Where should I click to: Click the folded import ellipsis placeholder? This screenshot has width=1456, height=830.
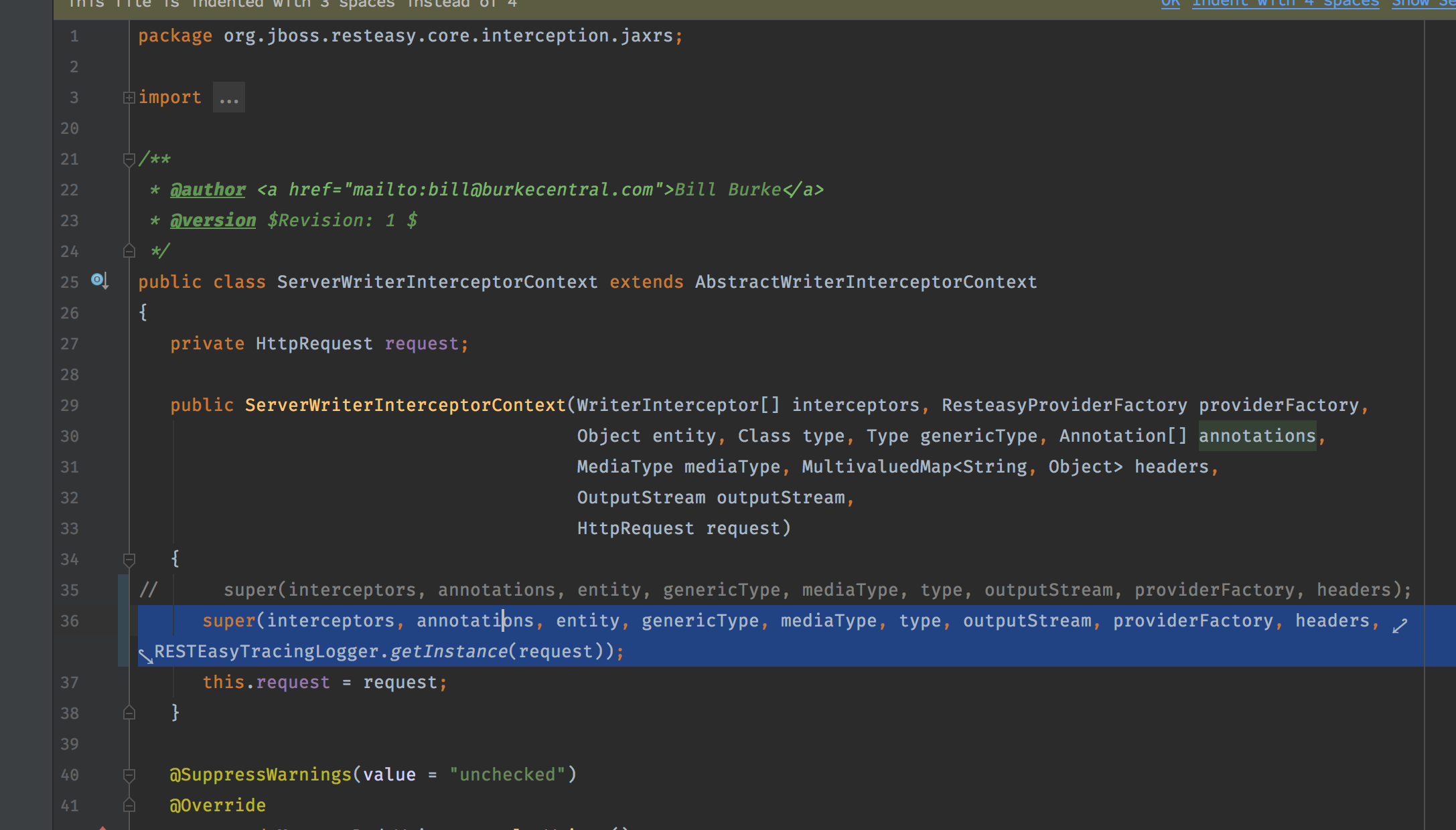click(228, 98)
